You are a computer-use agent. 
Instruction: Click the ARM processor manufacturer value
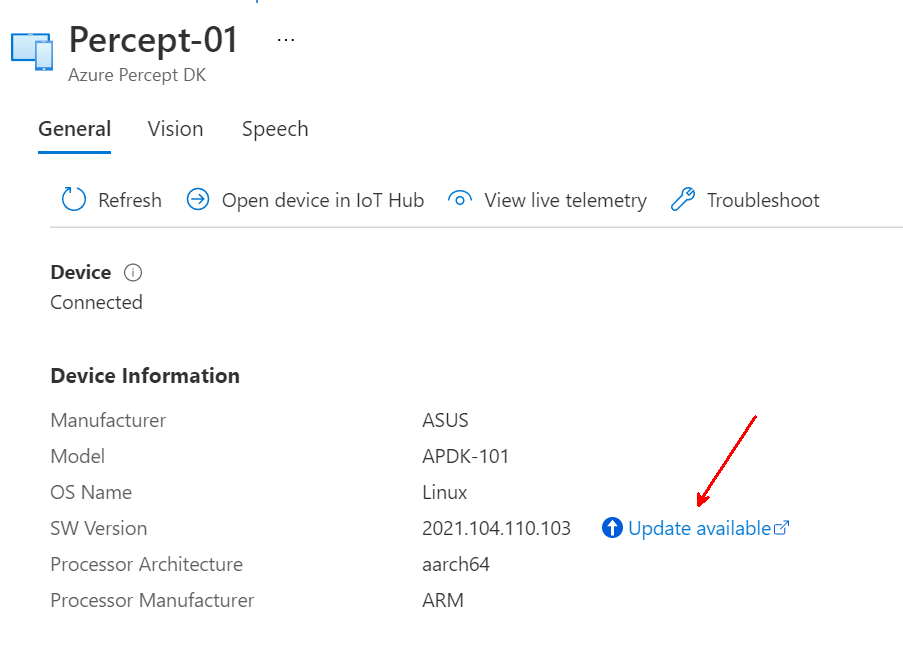442,601
